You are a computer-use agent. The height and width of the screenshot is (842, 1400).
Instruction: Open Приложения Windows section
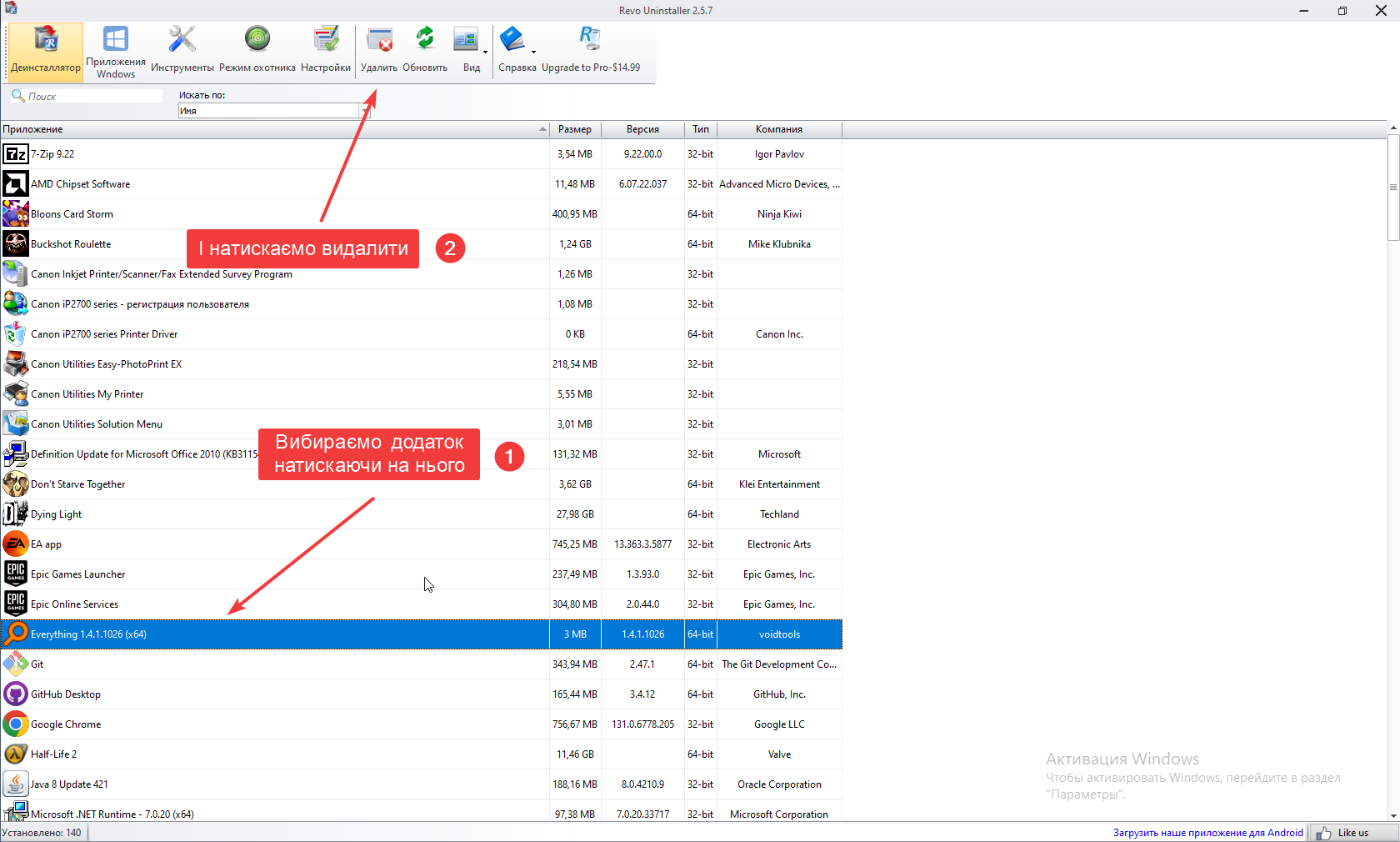pyautogui.click(x=116, y=51)
